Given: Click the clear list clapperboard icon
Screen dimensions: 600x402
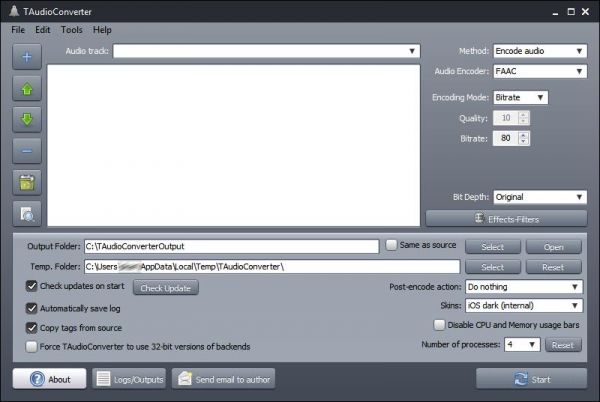Looking at the screenshot, I should [x=27, y=182].
